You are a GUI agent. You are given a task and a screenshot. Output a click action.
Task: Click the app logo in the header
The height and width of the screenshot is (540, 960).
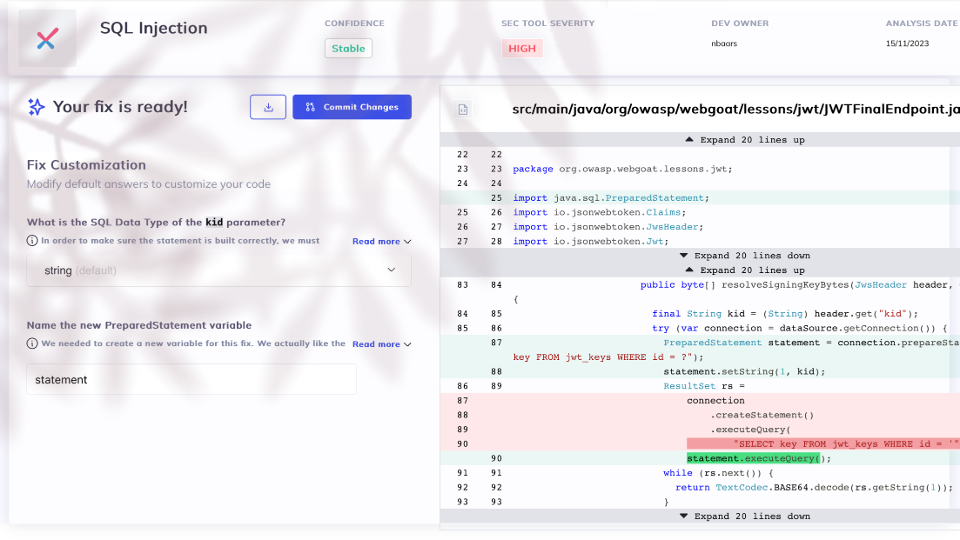tap(46, 39)
